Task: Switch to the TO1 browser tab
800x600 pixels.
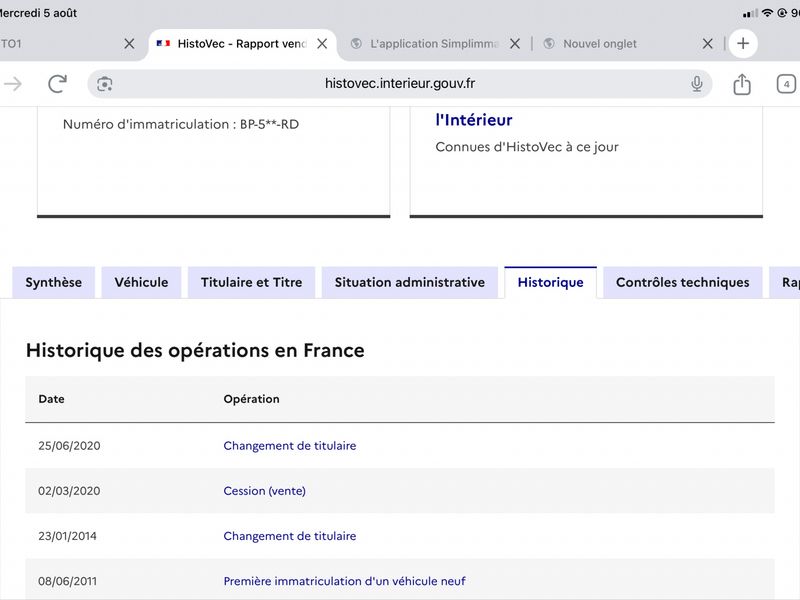Action: tap(11, 44)
